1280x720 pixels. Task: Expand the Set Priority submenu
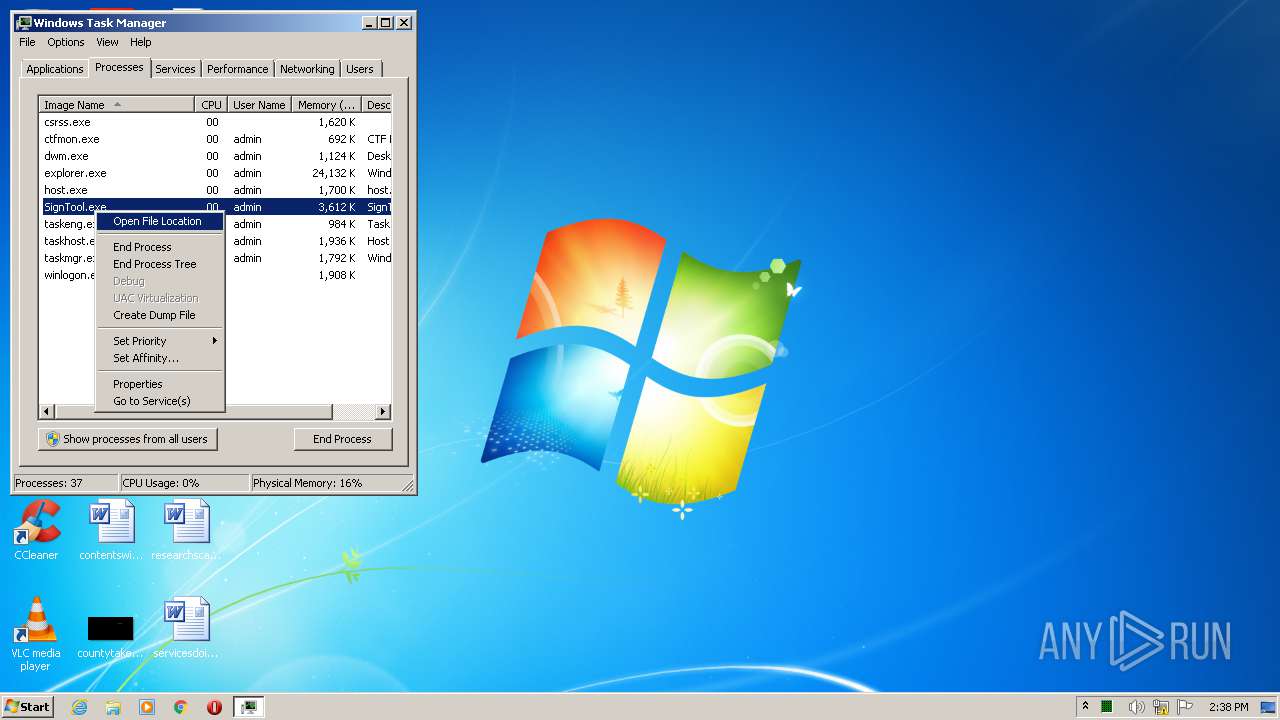coord(159,341)
